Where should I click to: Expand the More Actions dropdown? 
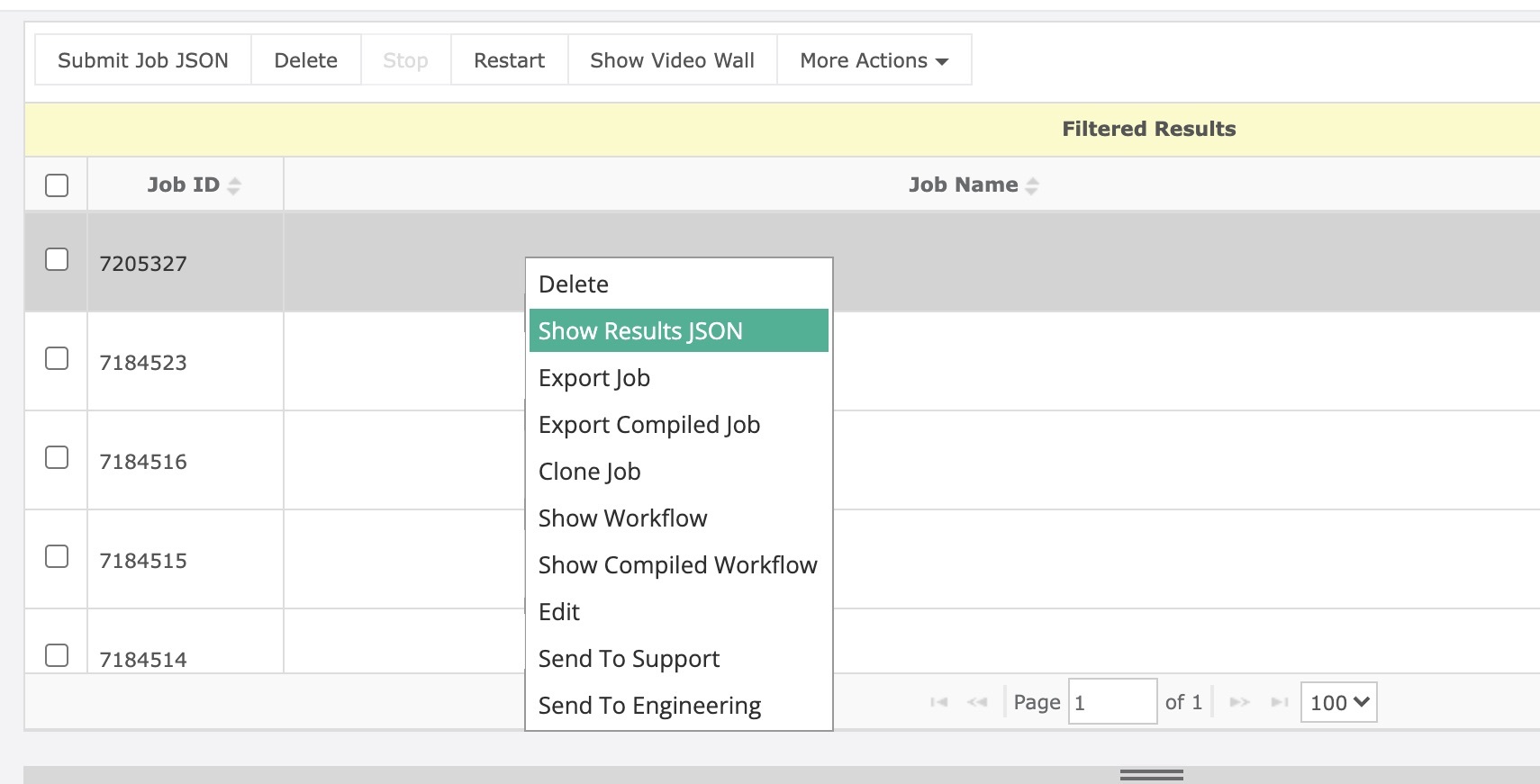click(x=874, y=60)
